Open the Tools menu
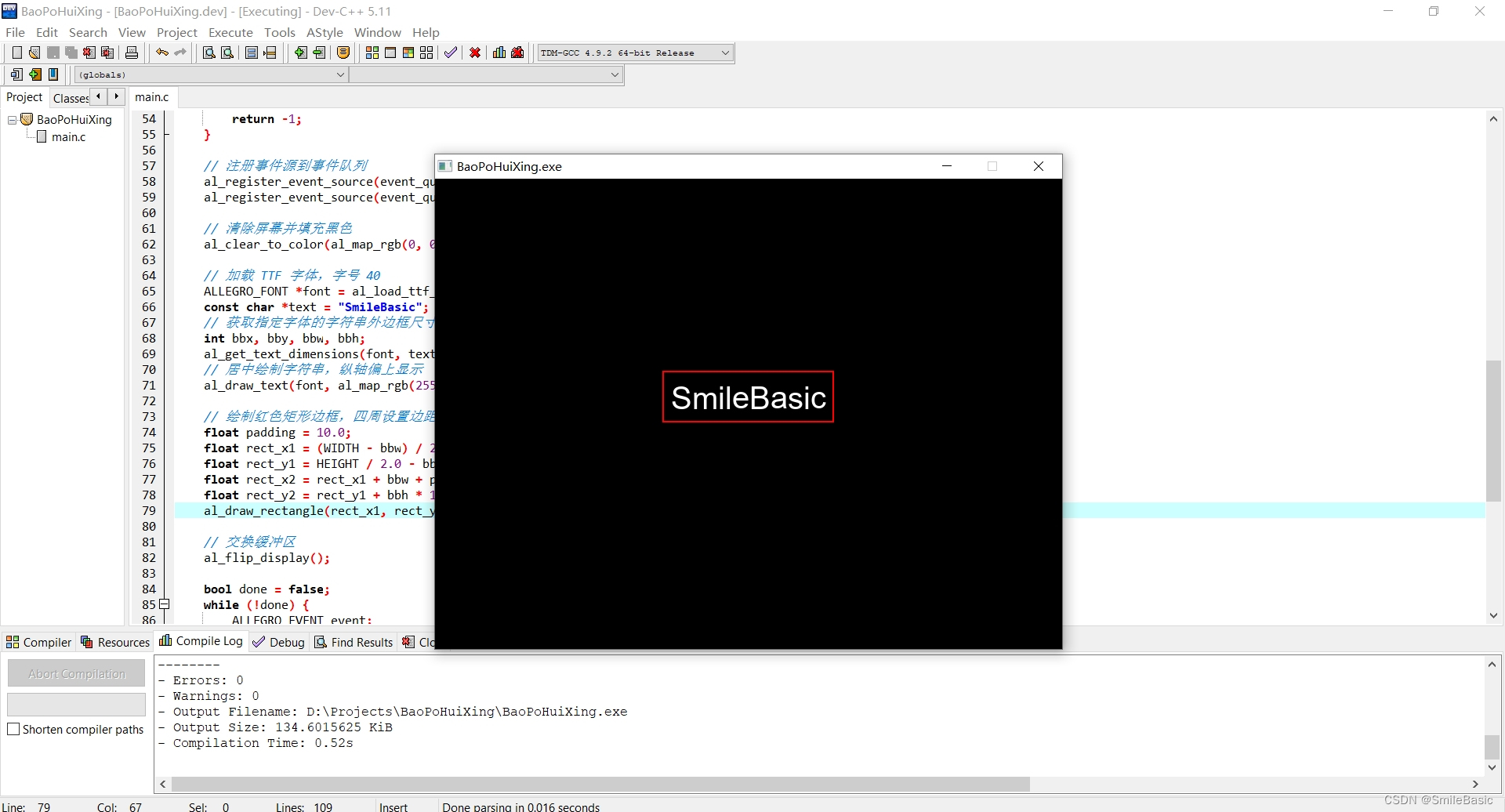This screenshot has height=812, width=1505. tap(280, 32)
